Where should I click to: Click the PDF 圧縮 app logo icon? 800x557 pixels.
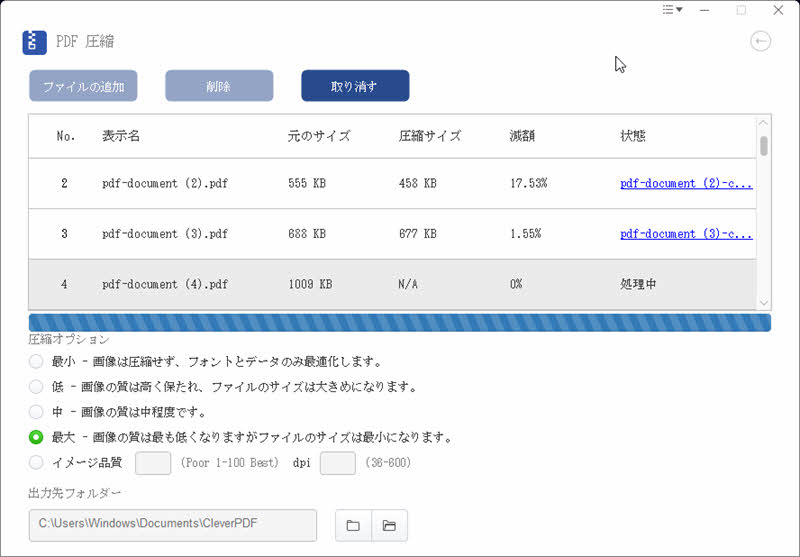(35, 42)
